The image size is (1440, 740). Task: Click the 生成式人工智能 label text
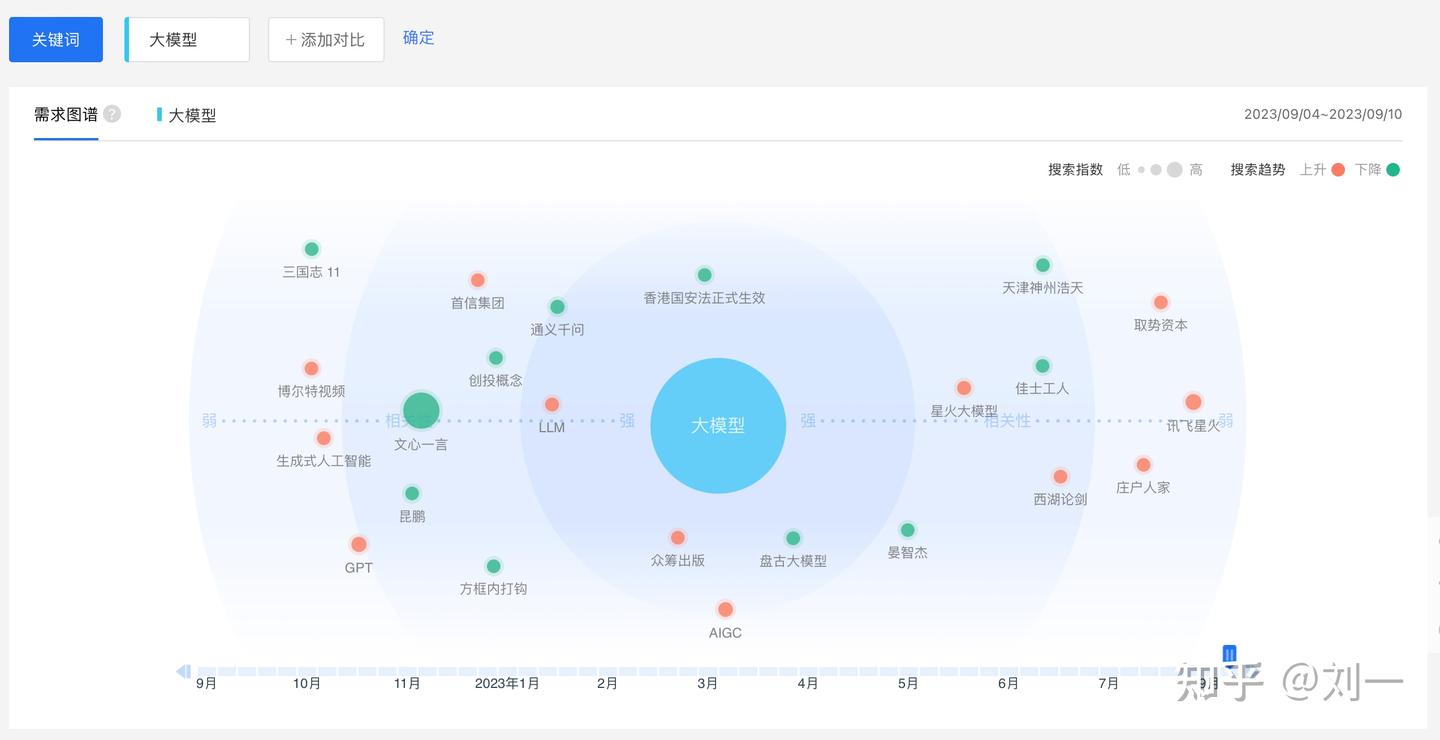[324, 461]
